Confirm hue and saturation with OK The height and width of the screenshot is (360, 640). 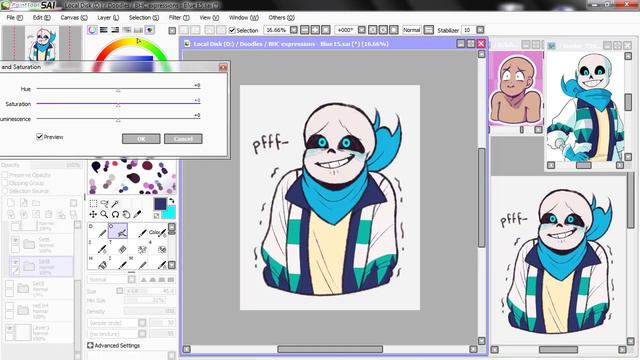pyautogui.click(x=141, y=139)
